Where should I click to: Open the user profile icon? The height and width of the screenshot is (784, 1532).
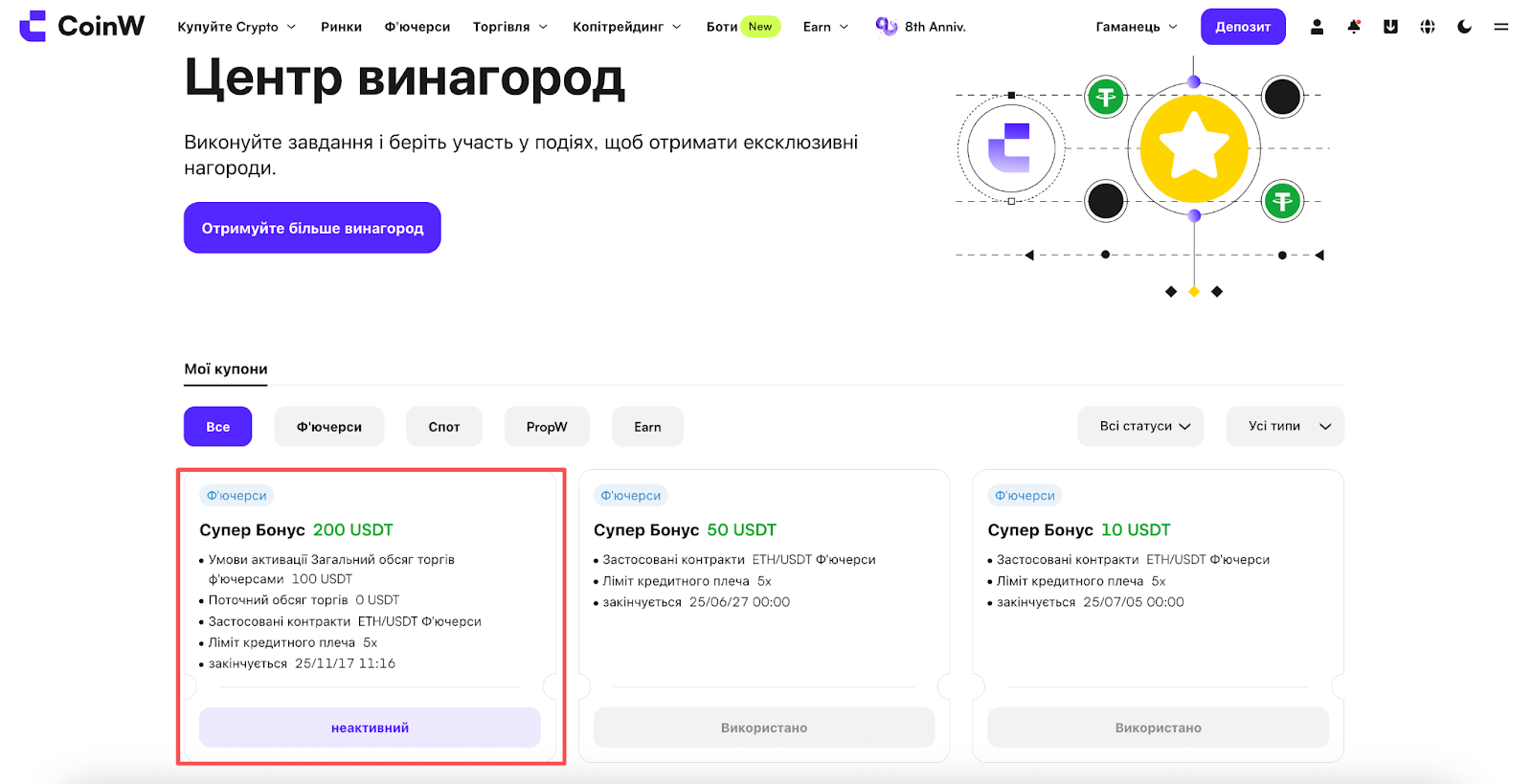click(x=1317, y=27)
